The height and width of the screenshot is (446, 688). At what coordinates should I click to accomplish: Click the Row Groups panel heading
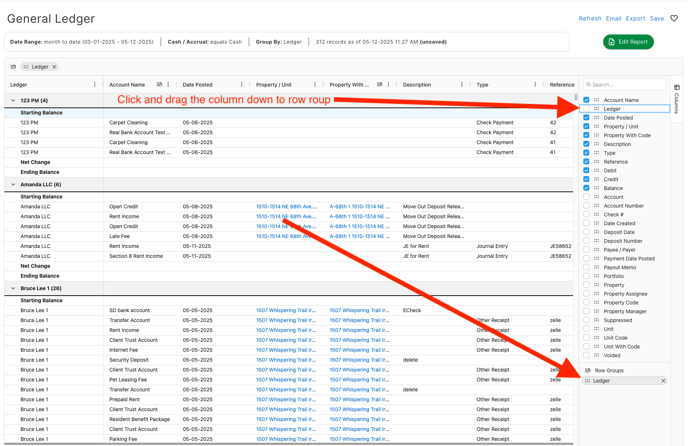click(x=609, y=370)
